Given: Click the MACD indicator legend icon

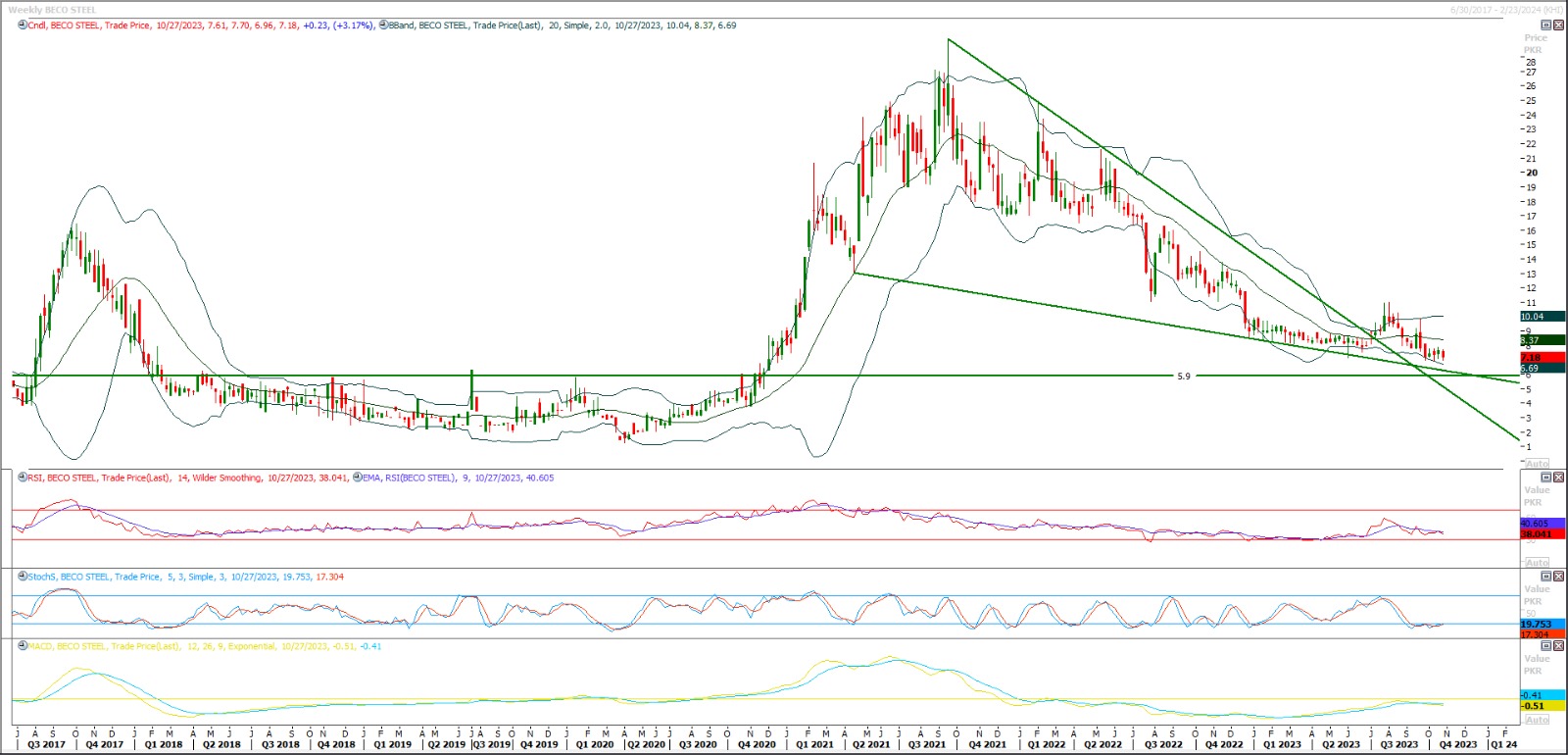Looking at the screenshot, I should pos(23,646).
